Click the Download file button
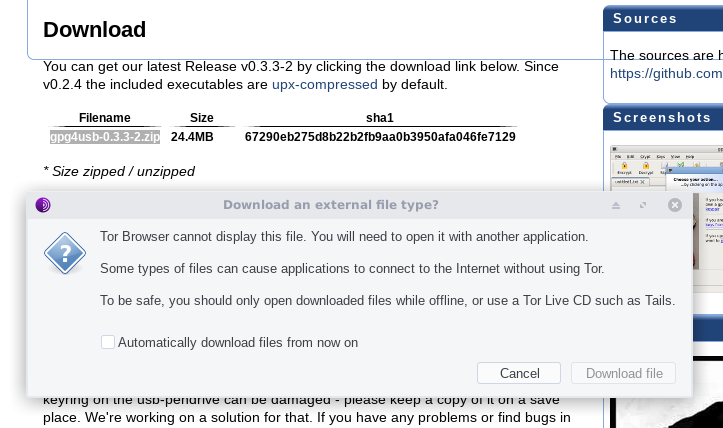 pyautogui.click(x=623, y=373)
